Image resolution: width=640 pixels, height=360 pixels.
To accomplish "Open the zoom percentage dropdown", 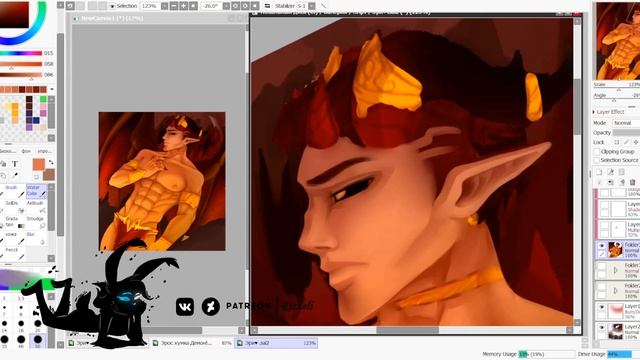I will [x=164, y=6].
